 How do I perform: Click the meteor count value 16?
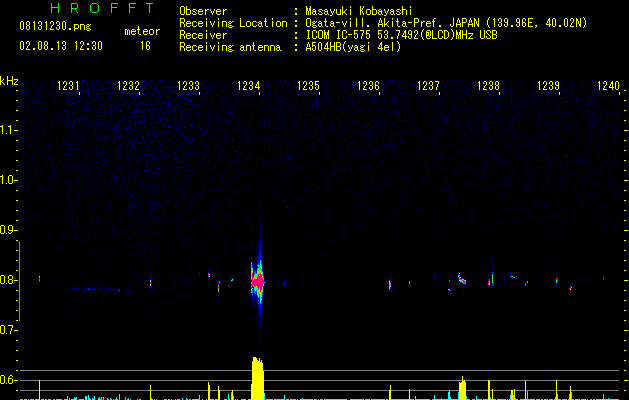(x=145, y=46)
